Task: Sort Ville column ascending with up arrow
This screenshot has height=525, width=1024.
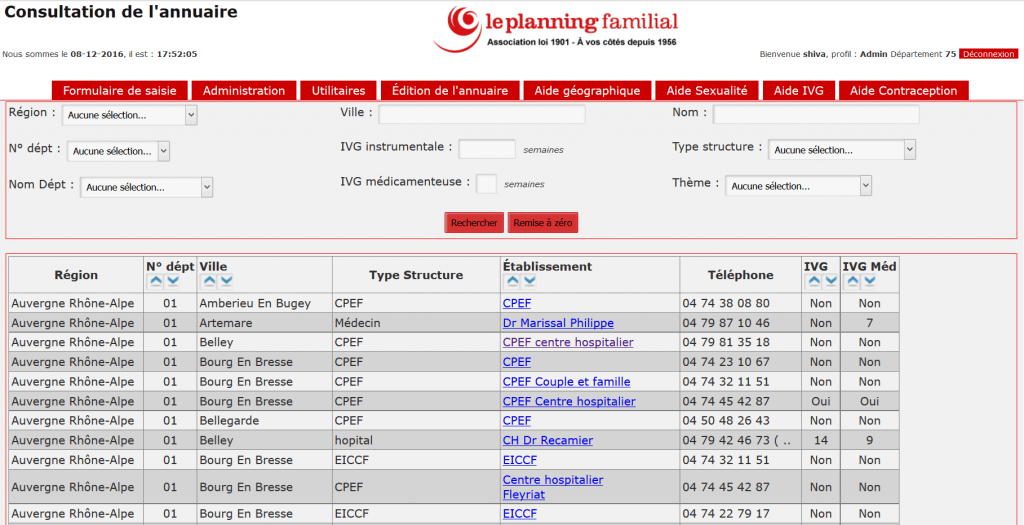Action: coord(209,282)
